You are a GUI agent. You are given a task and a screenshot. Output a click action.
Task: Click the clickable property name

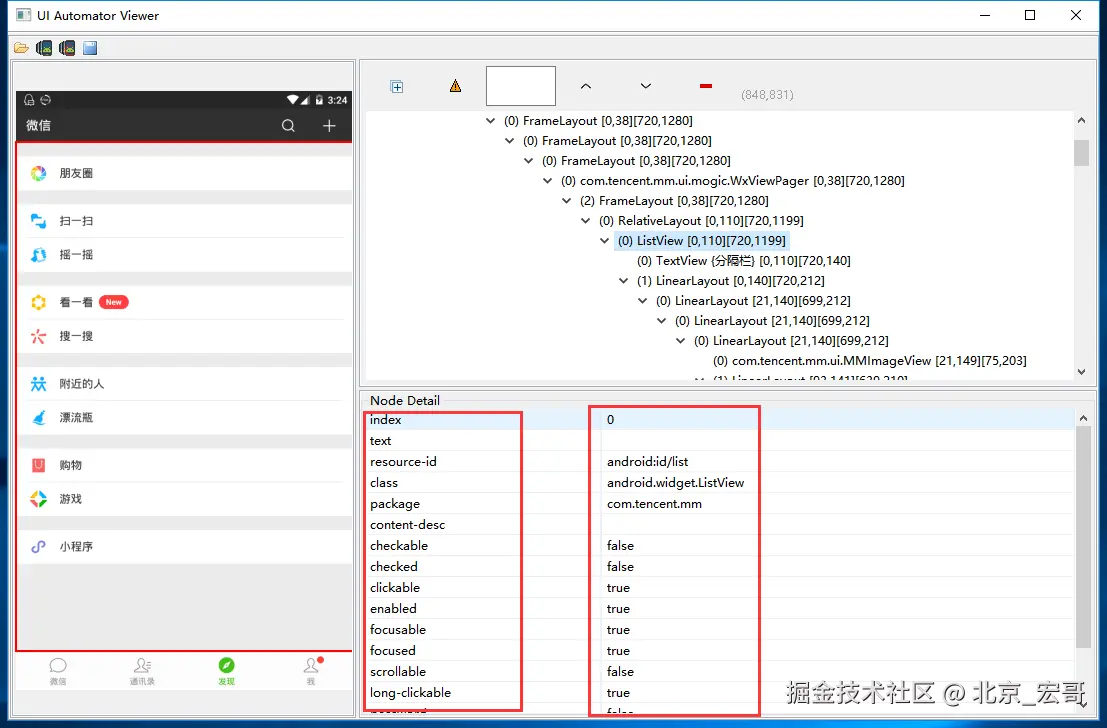[395, 587]
